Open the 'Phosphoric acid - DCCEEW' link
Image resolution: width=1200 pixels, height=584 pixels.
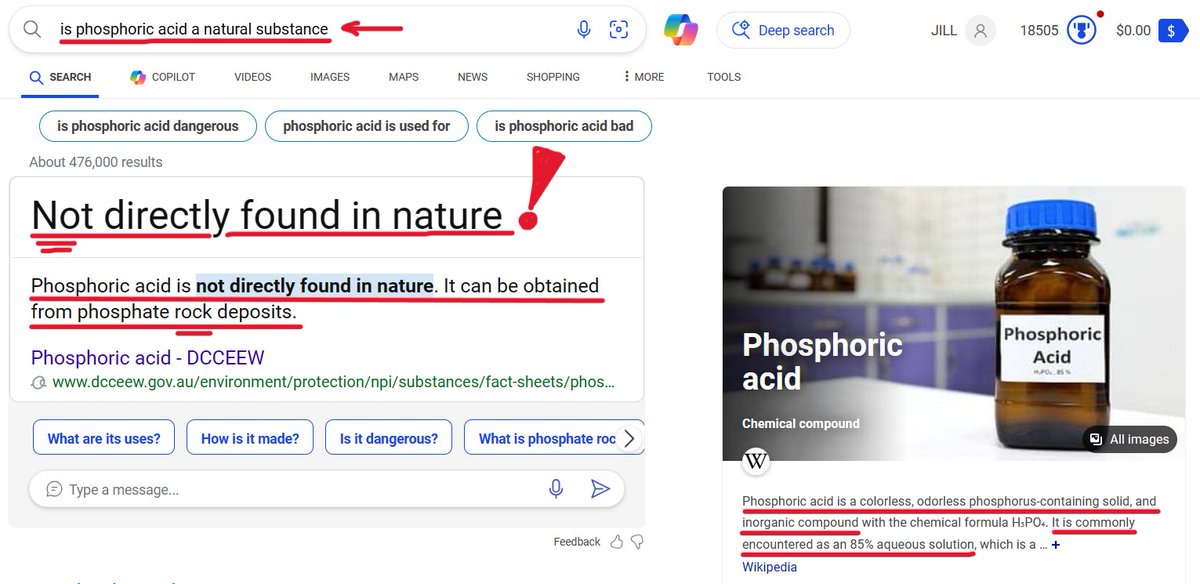coord(148,358)
